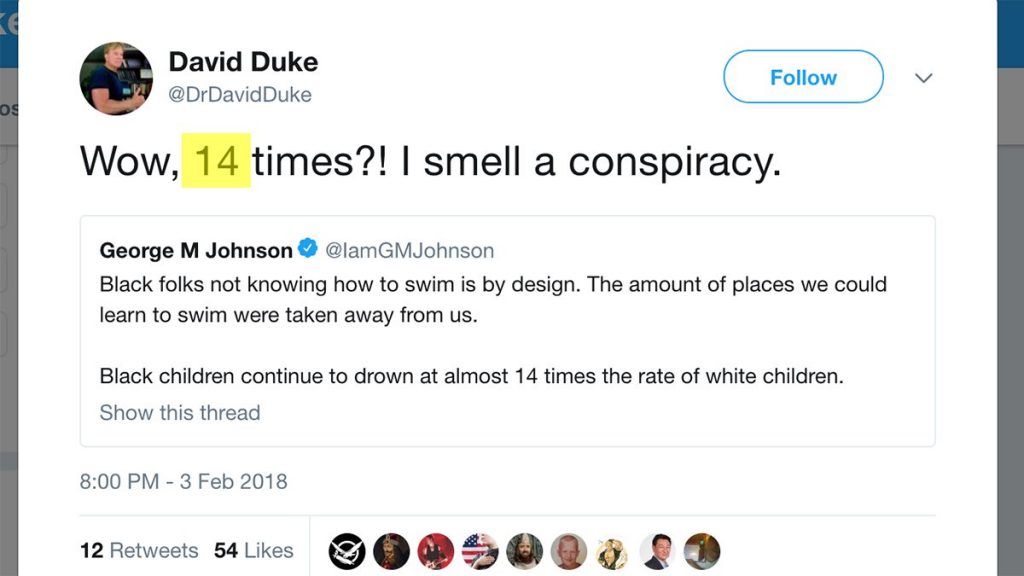Viewport: 1024px width, 576px height.
Task: Open the American flag liker avatar
Action: pyautogui.click(x=480, y=551)
